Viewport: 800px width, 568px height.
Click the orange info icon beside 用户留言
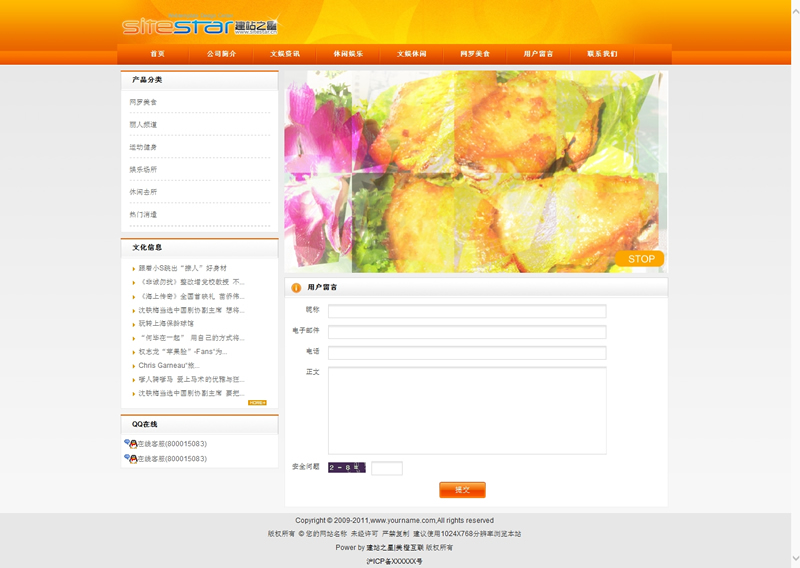296,288
